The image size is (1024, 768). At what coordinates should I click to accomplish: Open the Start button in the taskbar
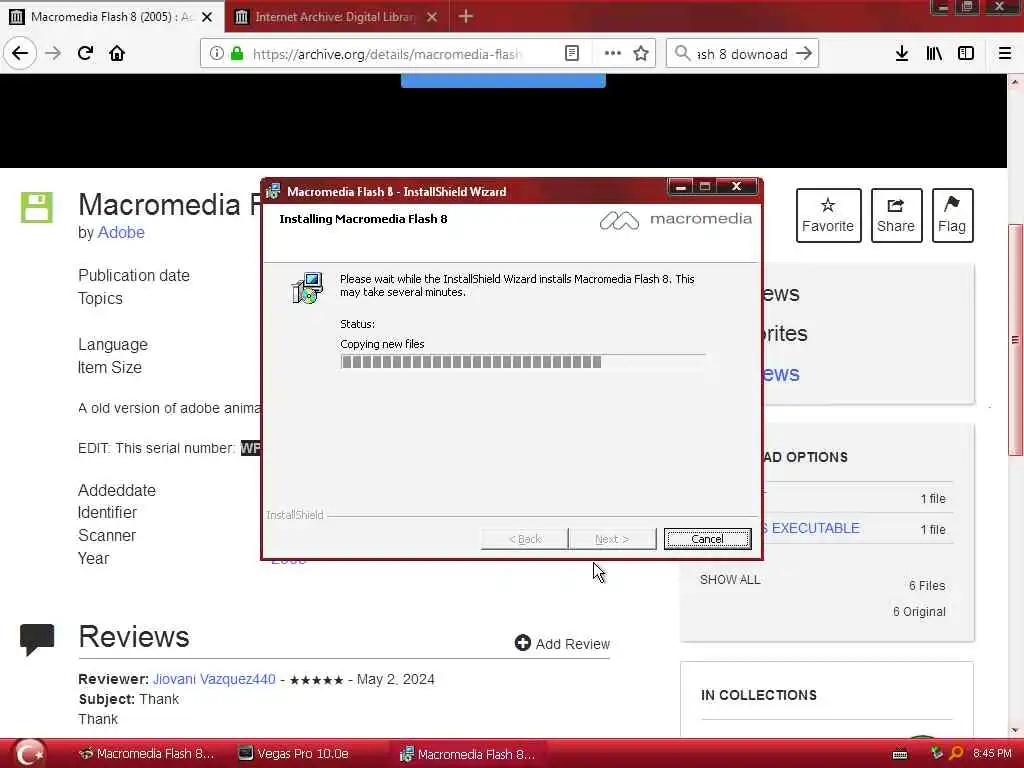(x=28, y=752)
